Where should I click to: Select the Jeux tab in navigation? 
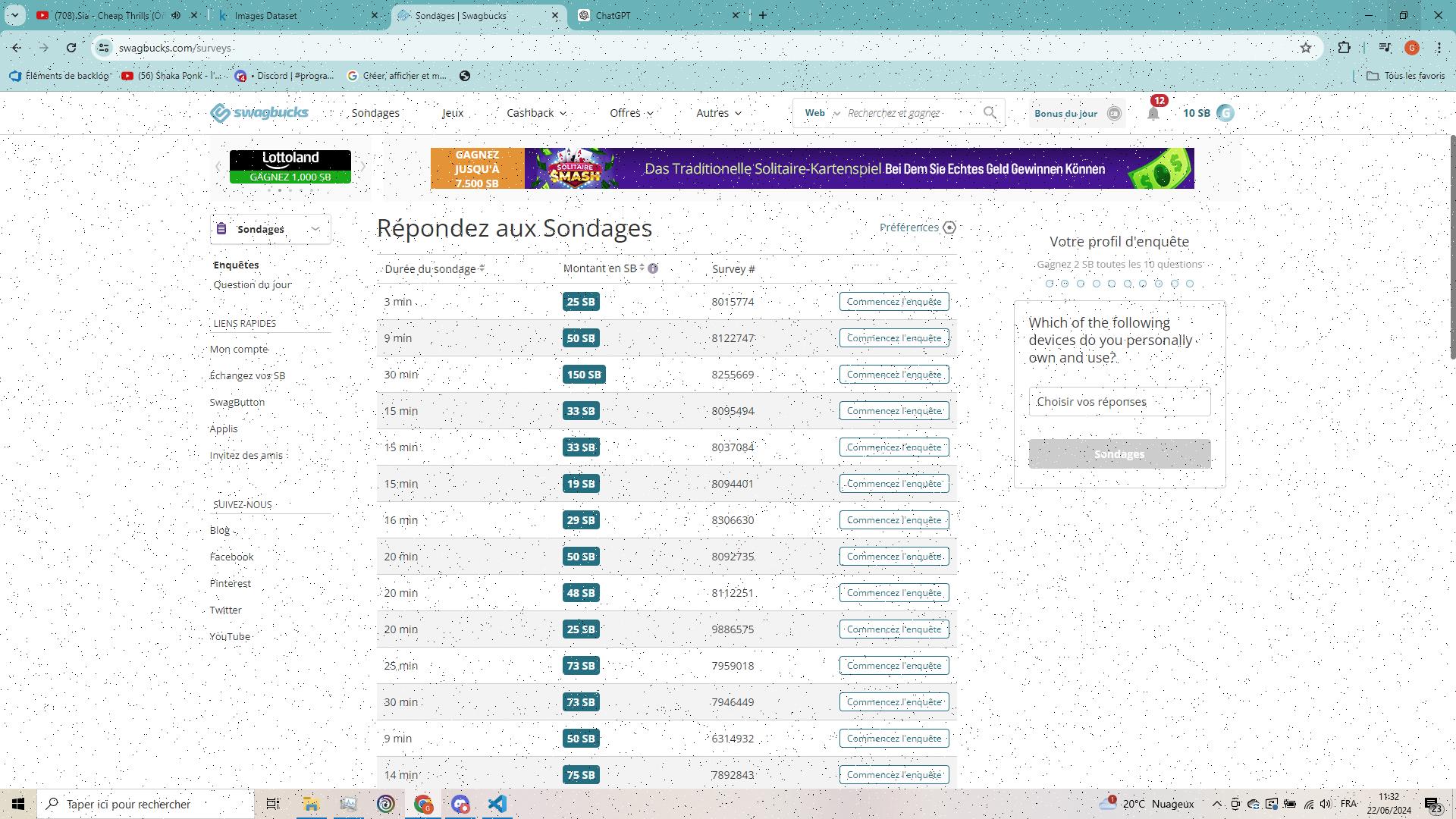tap(452, 113)
